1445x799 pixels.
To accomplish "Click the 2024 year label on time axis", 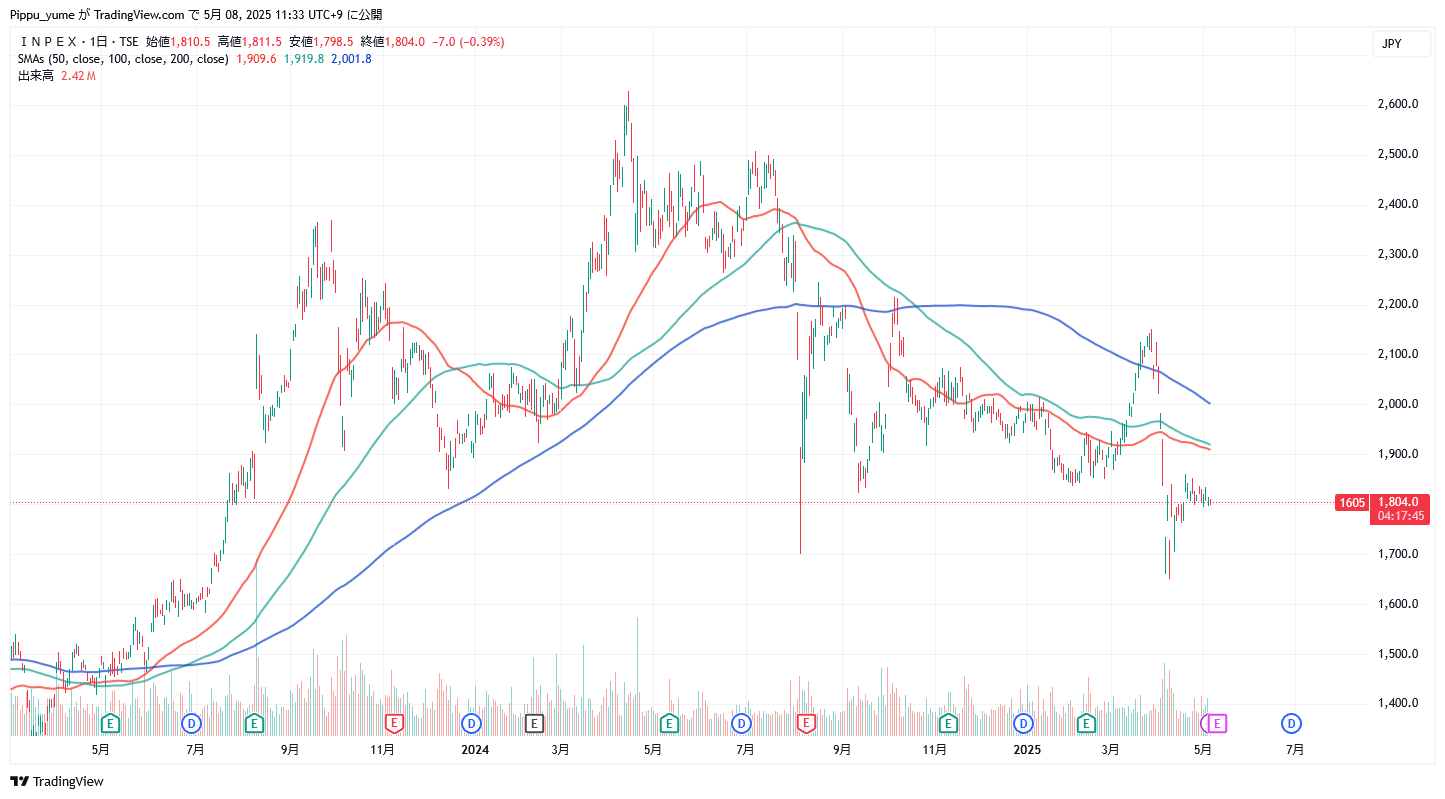I will coord(475,748).
